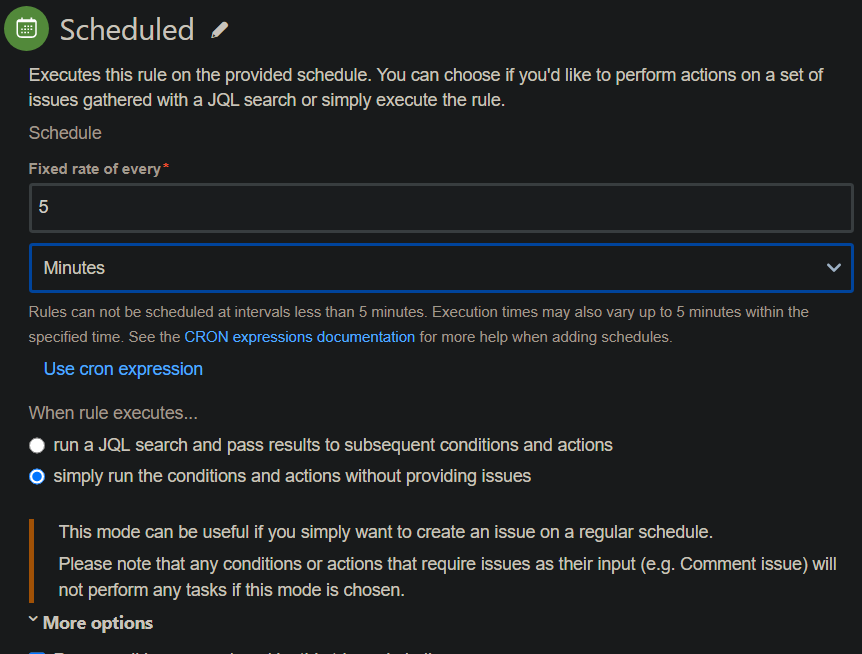Click the chevron arrow in the Minutes box
This screenshot has width=862, height=654.
click(833, 268)
